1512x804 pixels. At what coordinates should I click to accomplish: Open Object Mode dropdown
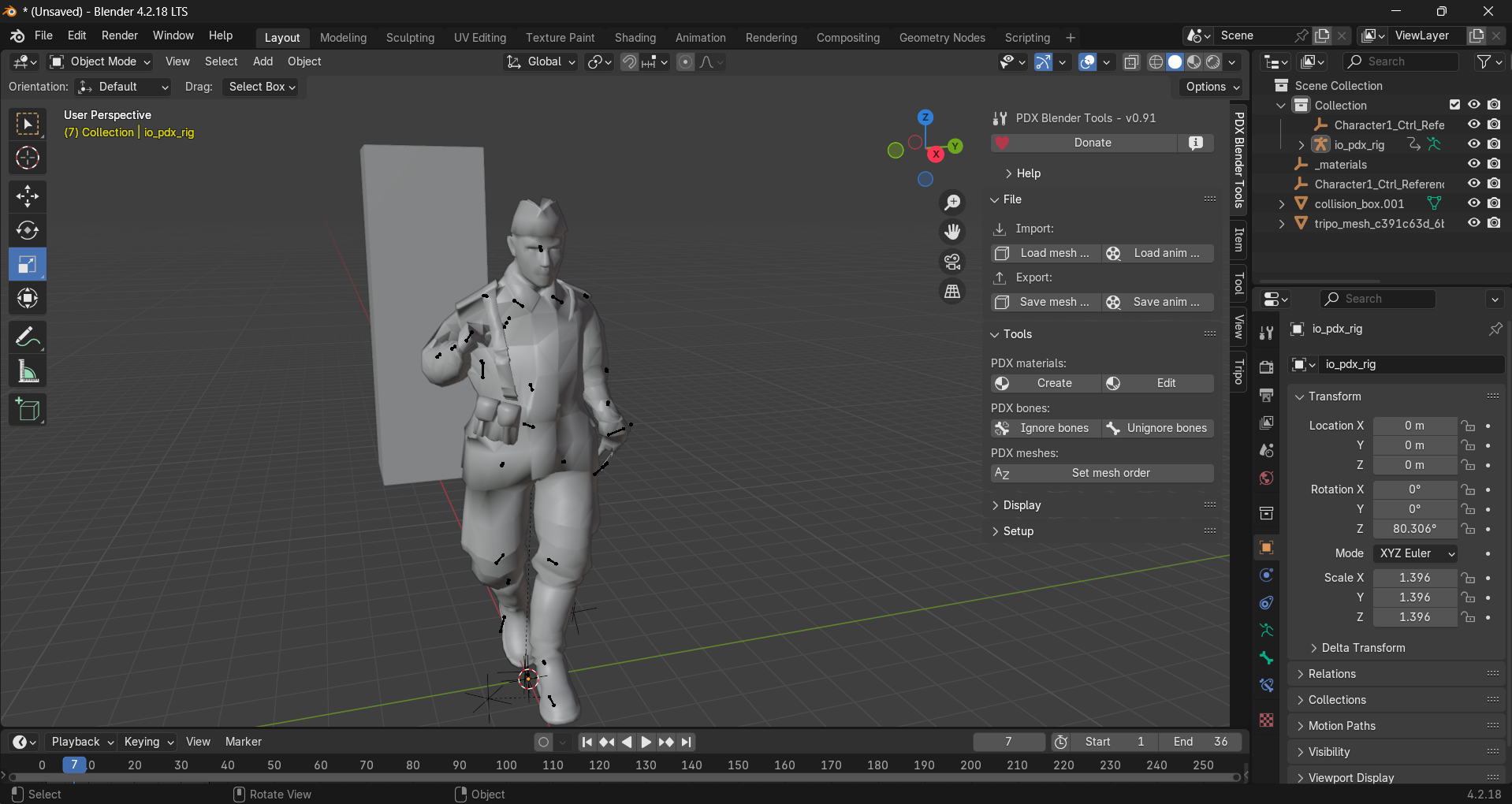[x=100, y=61]
